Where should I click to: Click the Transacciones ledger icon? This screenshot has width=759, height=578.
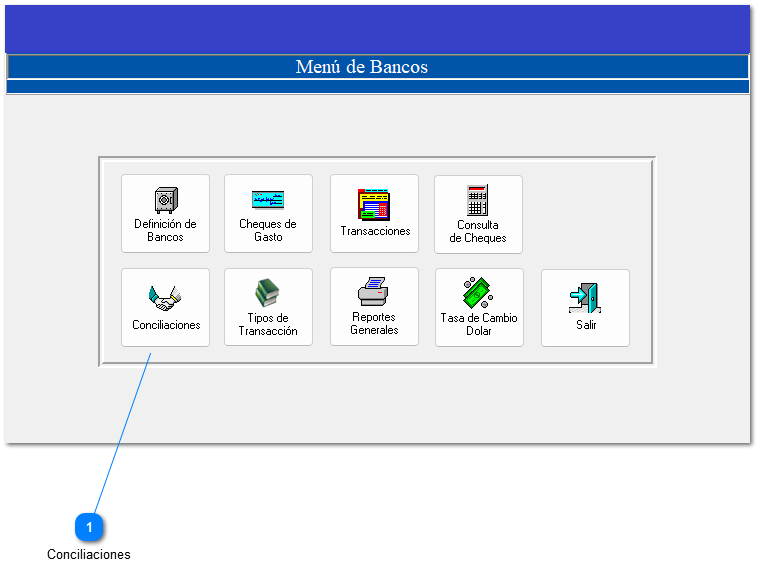click(x=374, y=204)
